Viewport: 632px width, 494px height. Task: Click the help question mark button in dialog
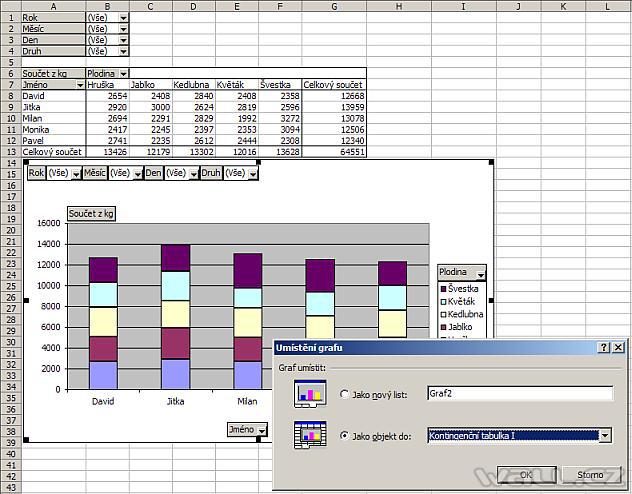point(603,347)
